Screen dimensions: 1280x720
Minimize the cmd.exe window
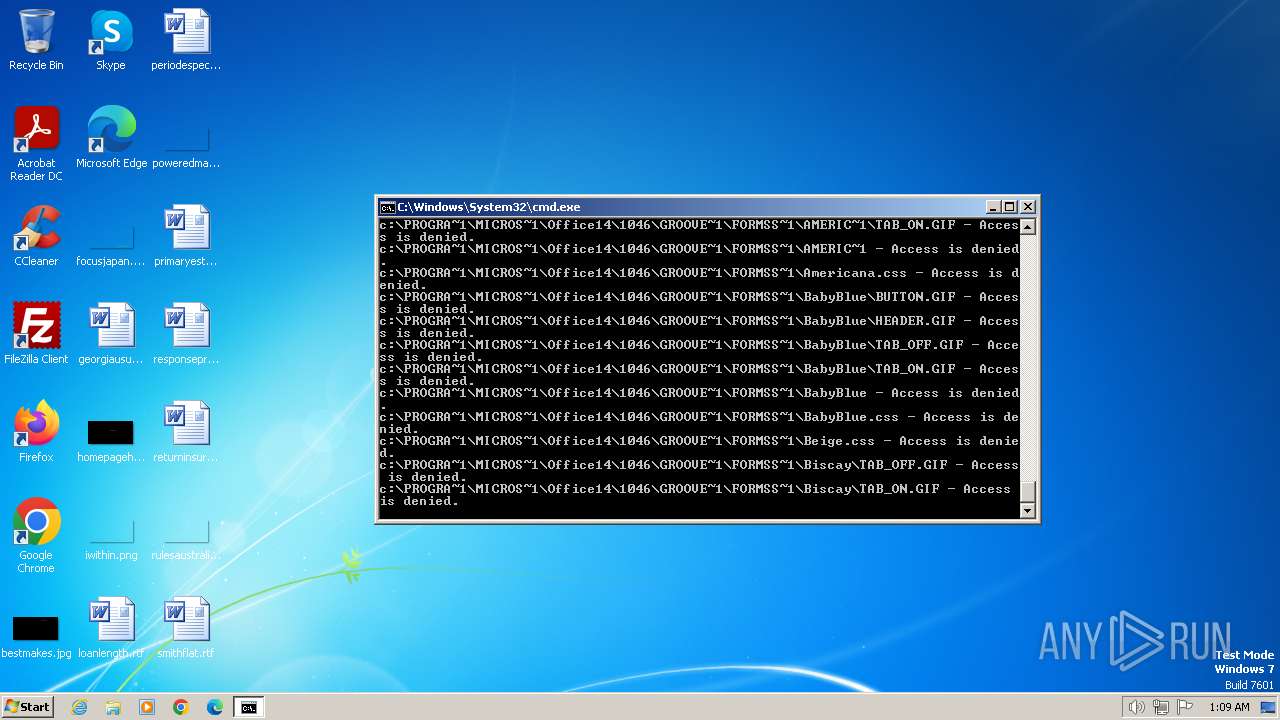(993, 207)
